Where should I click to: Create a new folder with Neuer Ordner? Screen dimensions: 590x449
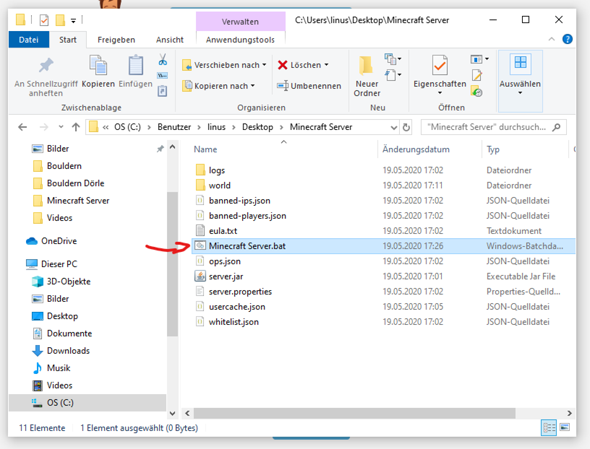point(366,76)
